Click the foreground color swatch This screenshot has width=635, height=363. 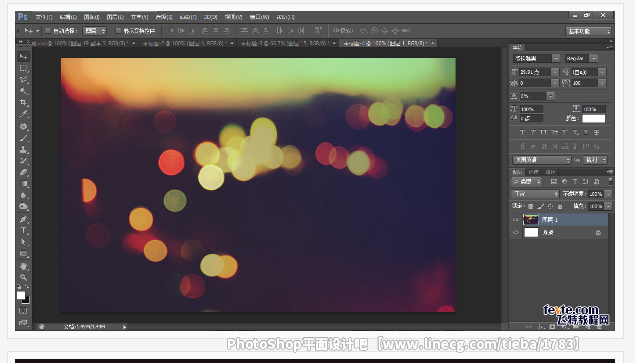pos(21,295)
